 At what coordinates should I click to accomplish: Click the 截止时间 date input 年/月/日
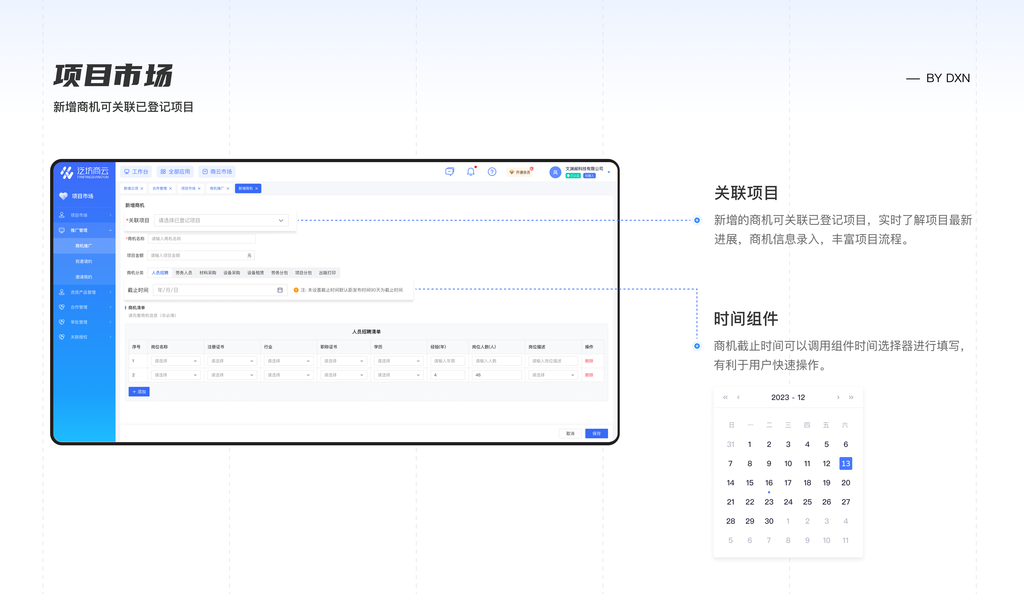219,290
